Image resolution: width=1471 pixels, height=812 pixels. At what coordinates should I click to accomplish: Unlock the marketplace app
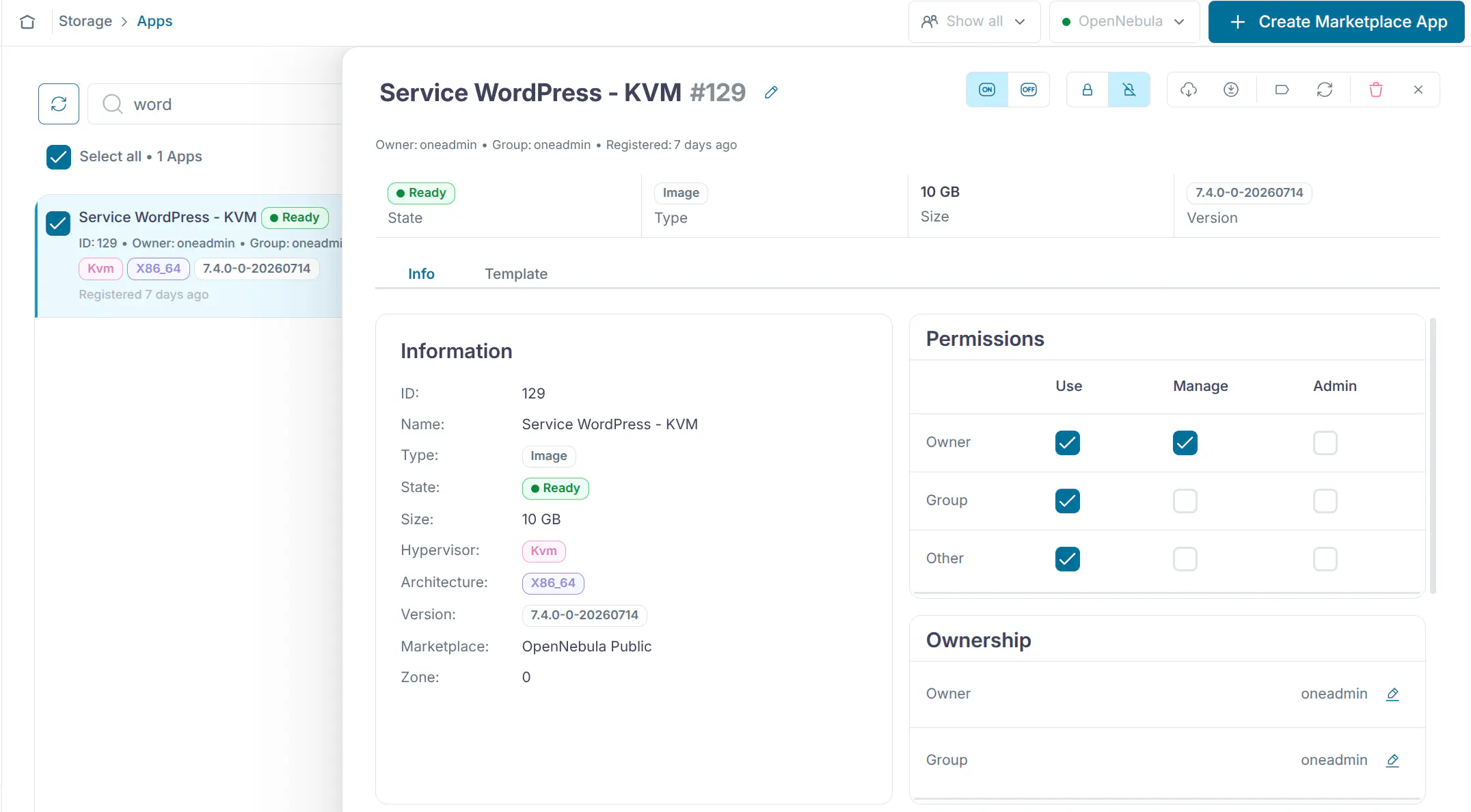coord(1129,90)
